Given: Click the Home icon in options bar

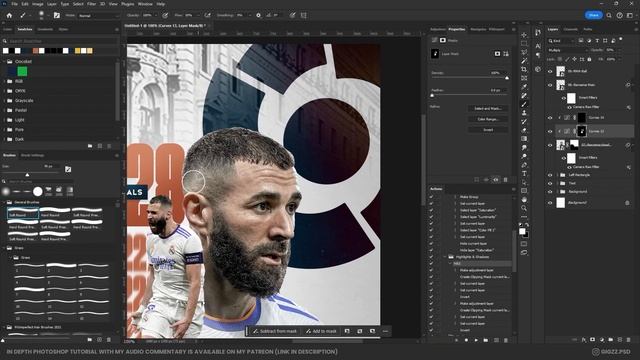Looking at the screenshot, I should tap(9, 16).
